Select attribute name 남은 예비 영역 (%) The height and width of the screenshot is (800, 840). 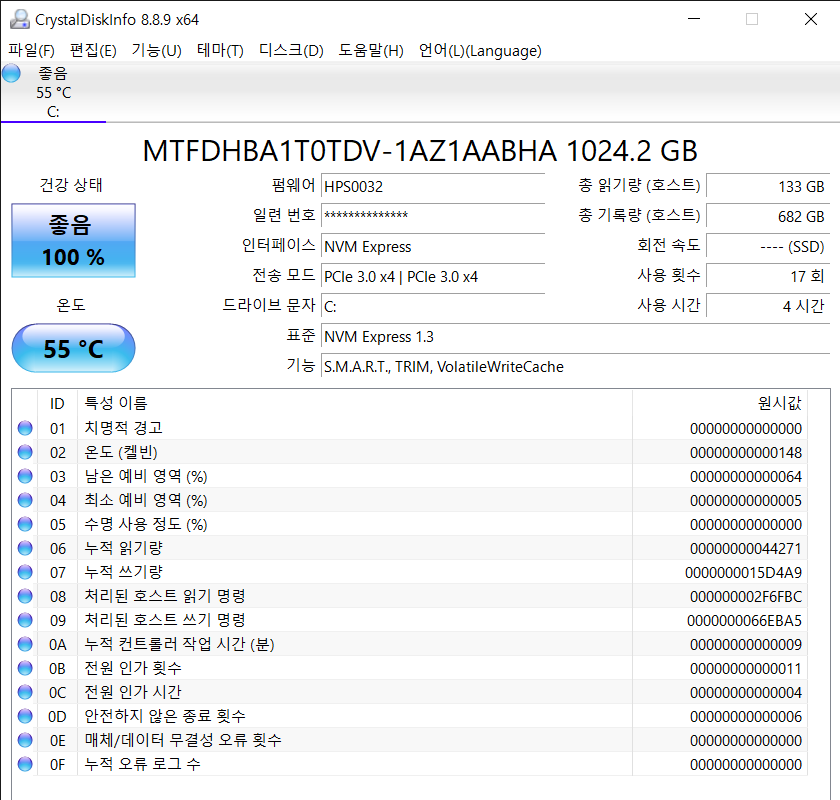point(146,476)
